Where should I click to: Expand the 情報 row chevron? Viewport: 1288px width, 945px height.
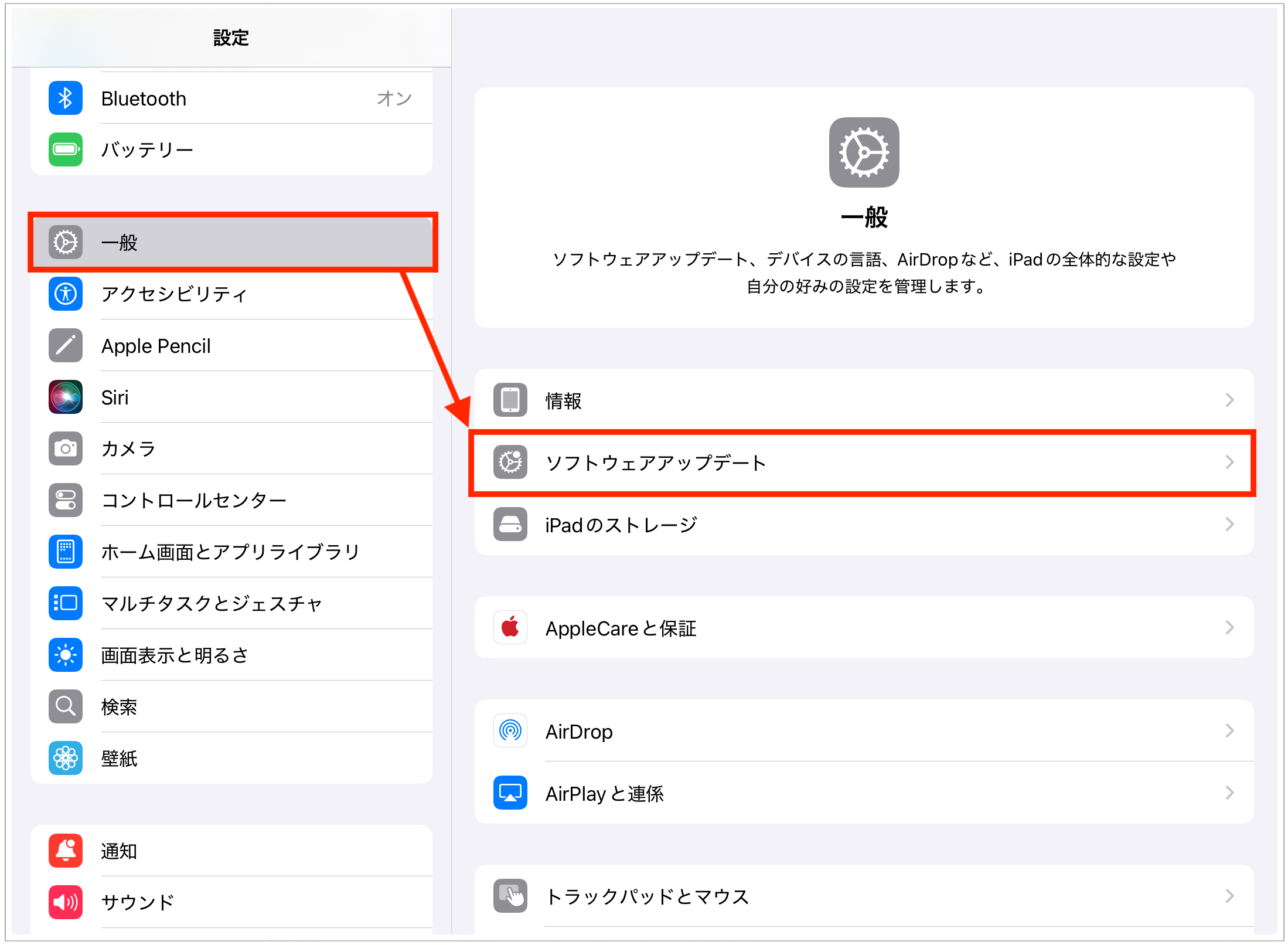click(1229, 400)
